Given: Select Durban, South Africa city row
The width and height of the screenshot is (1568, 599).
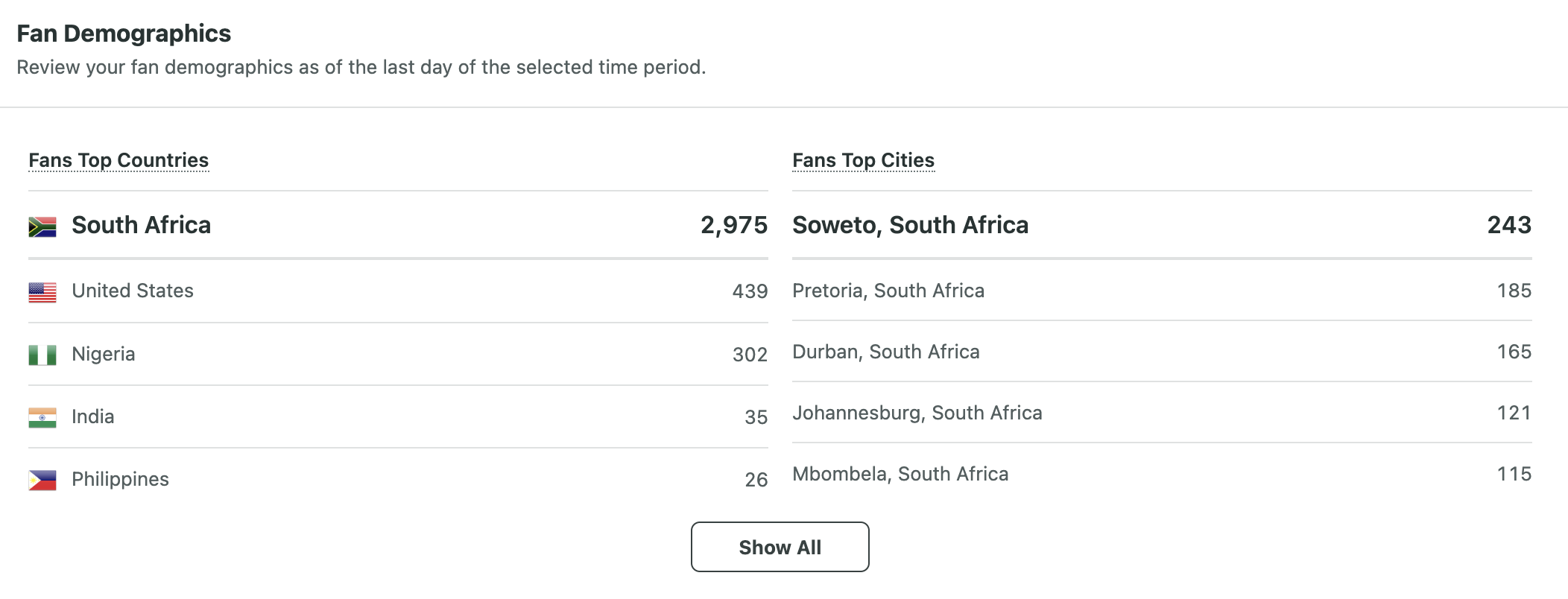Looking at the screenshot, I should coord(1162,352).
